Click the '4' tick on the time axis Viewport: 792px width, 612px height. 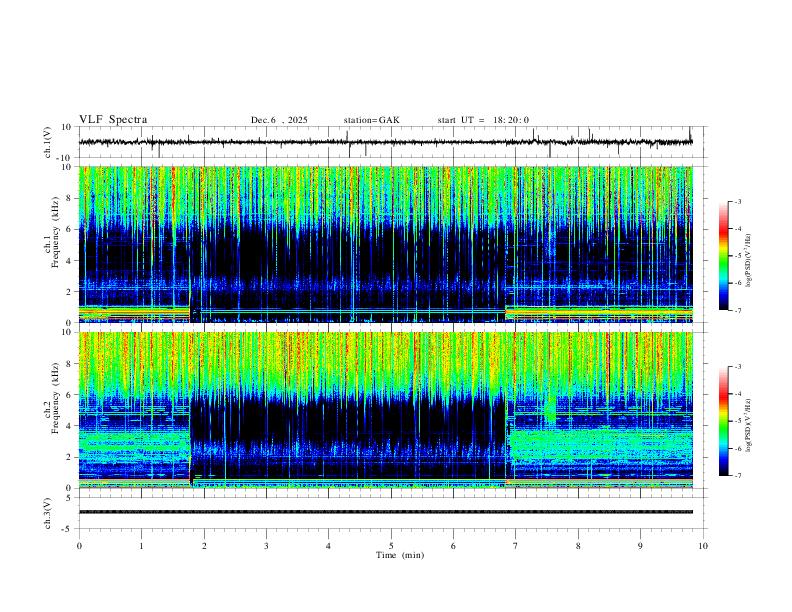(328, 546)
